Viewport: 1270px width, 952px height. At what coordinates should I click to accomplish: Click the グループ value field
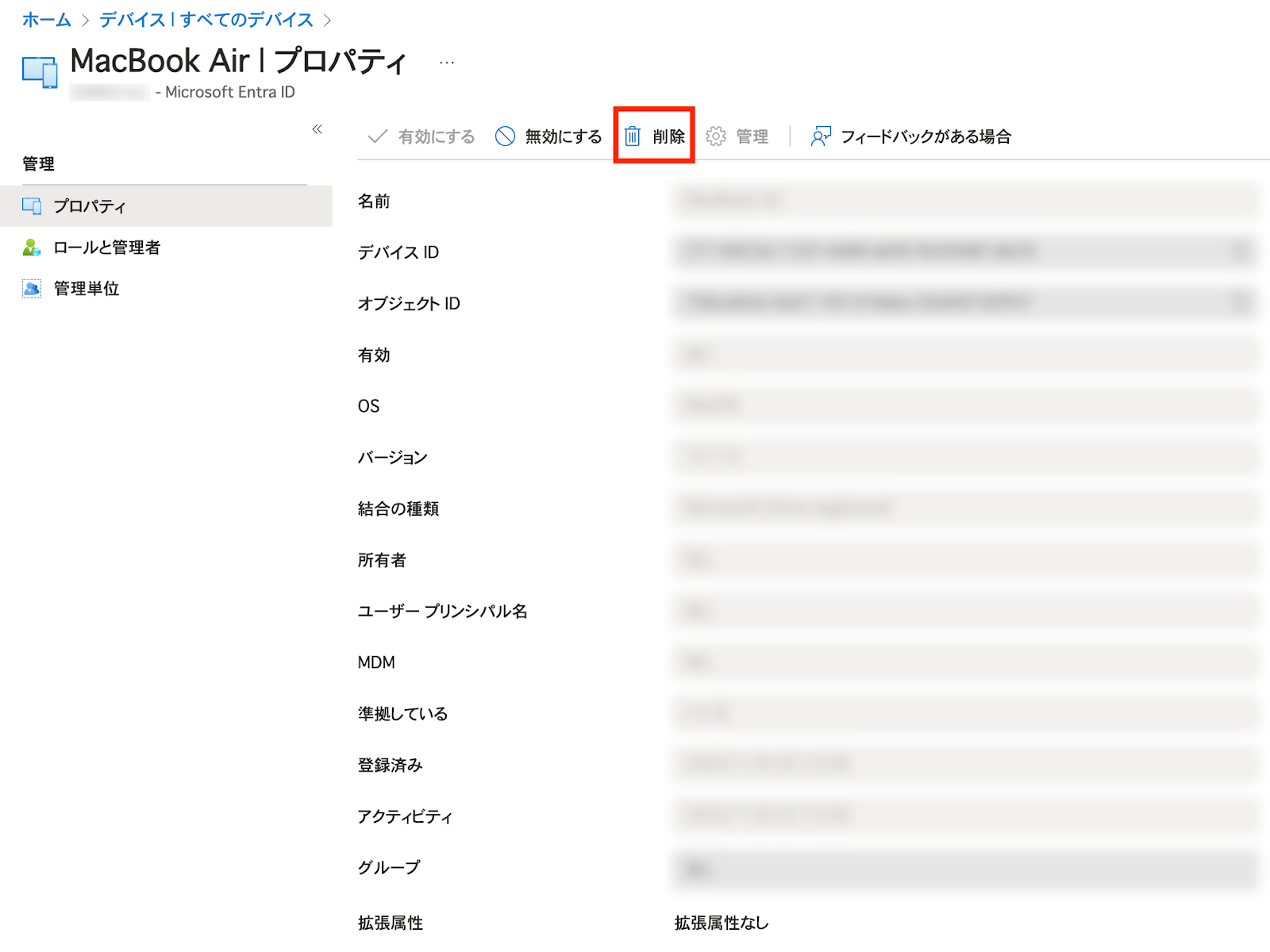pos(965,869)
